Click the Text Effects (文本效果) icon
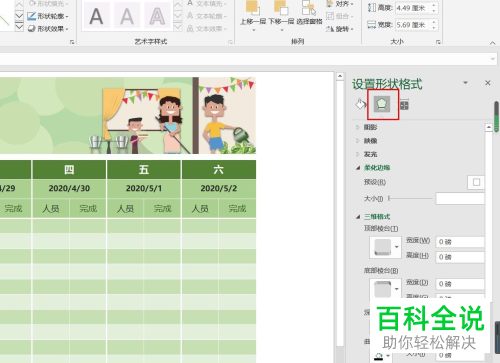Viewport: 500px width, 363px height. point(190,29)
